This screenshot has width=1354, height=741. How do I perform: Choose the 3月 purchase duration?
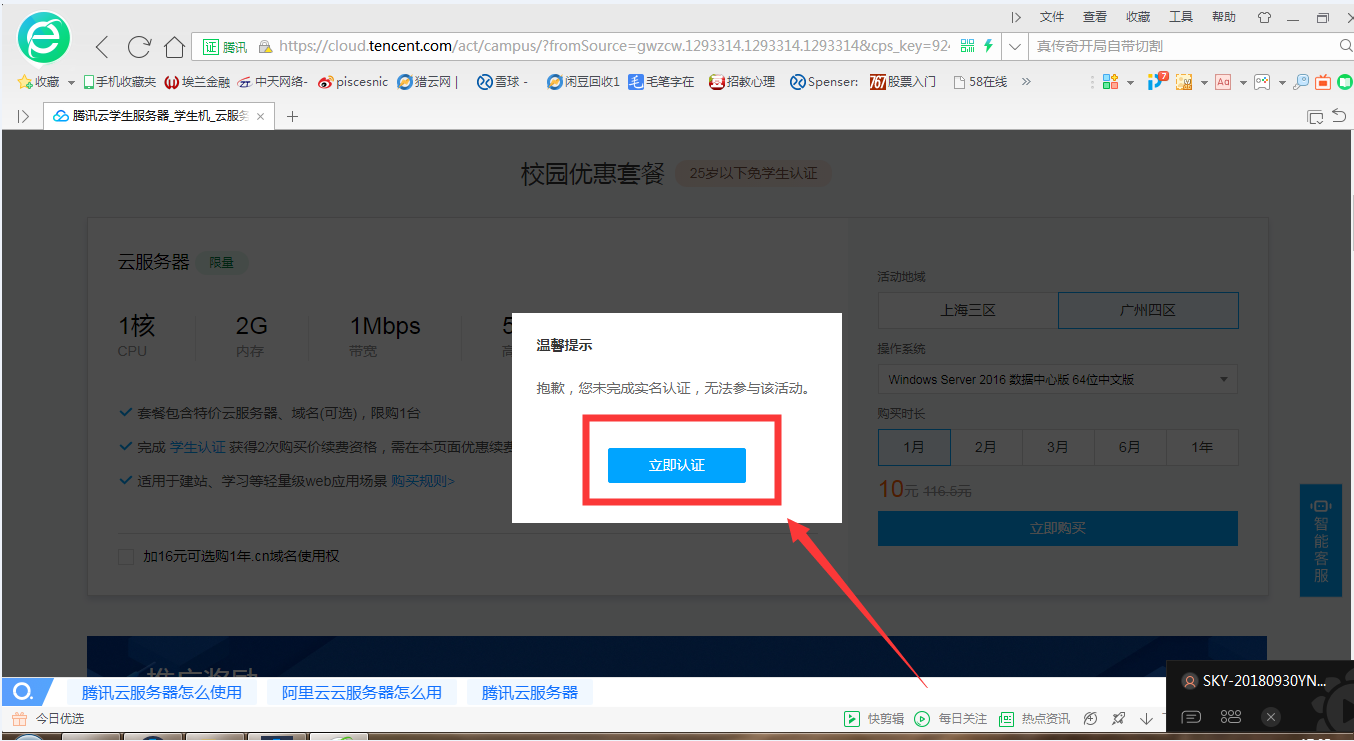tap(1058, 447)
